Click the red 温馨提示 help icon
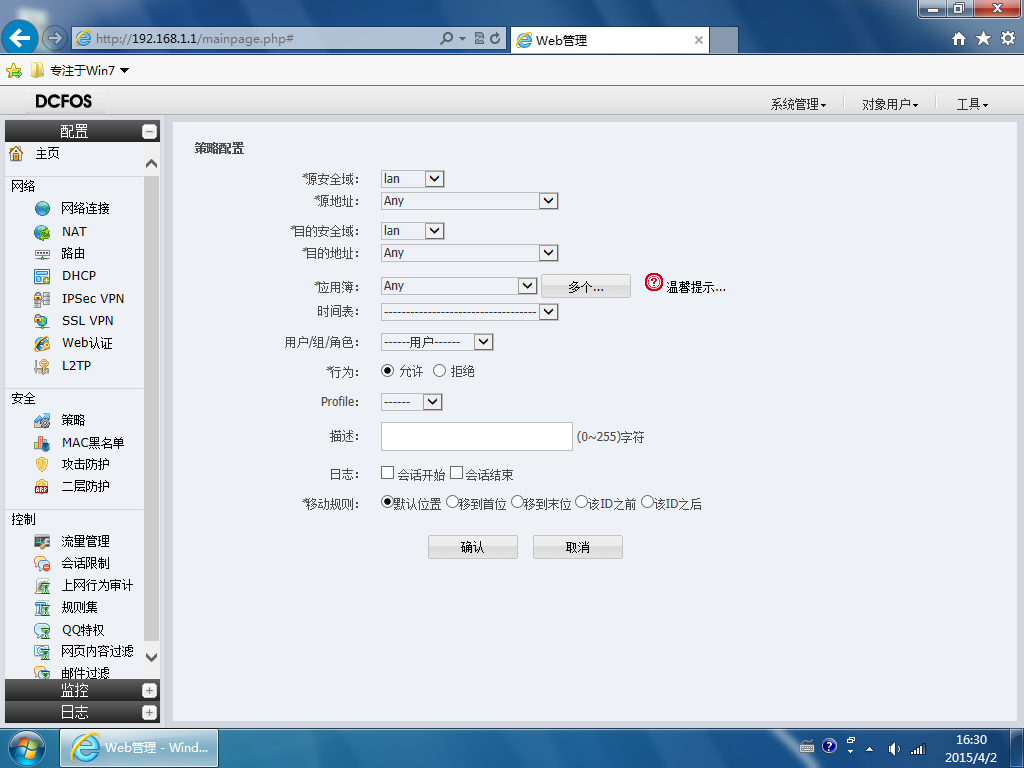This screenshot has height=768, width=1024. coord(654,282)
